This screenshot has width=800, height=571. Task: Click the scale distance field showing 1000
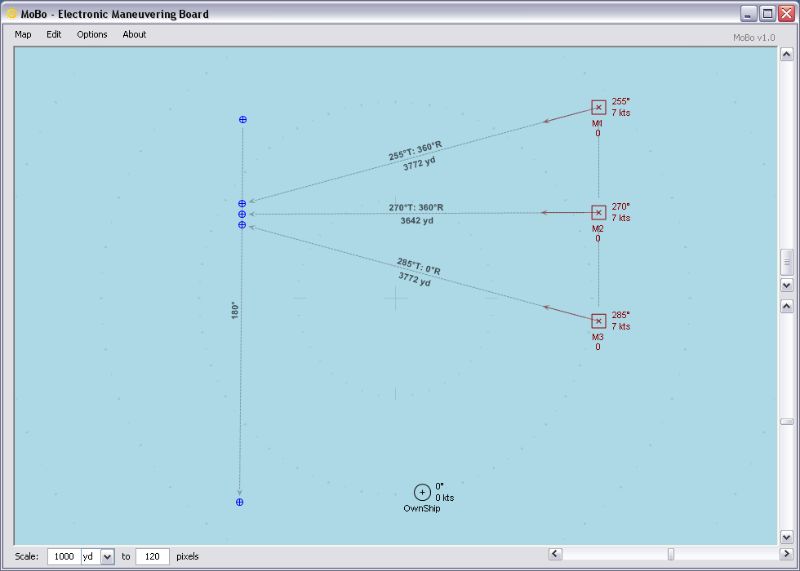point(64,556)
